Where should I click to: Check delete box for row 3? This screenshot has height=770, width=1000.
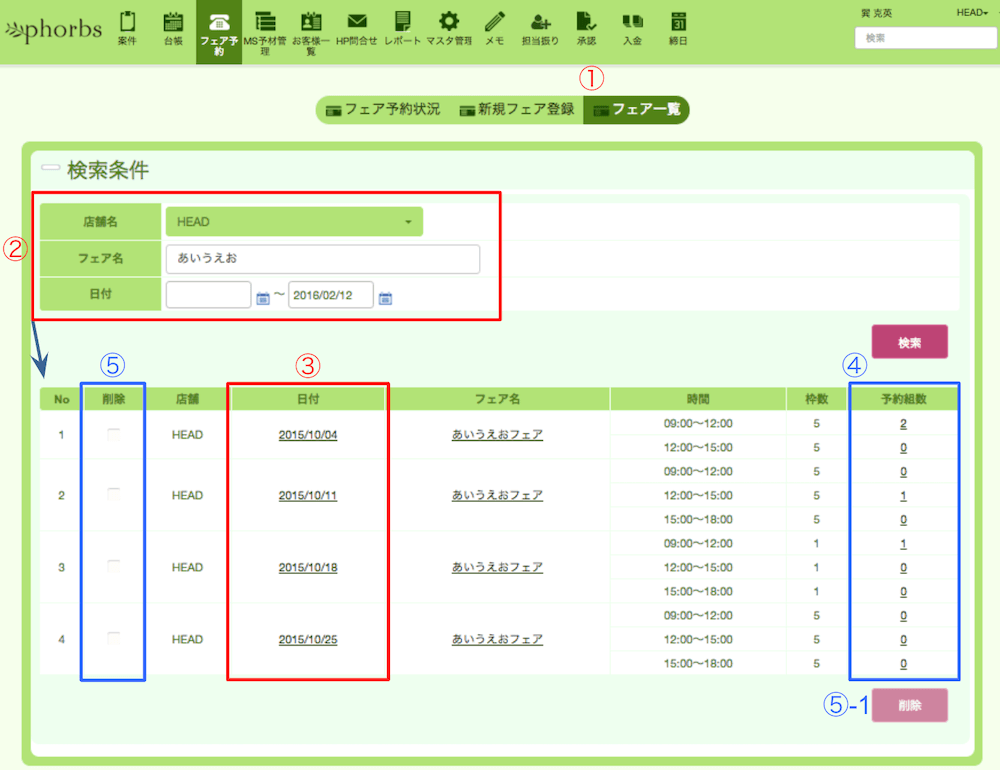pos(114,566)
